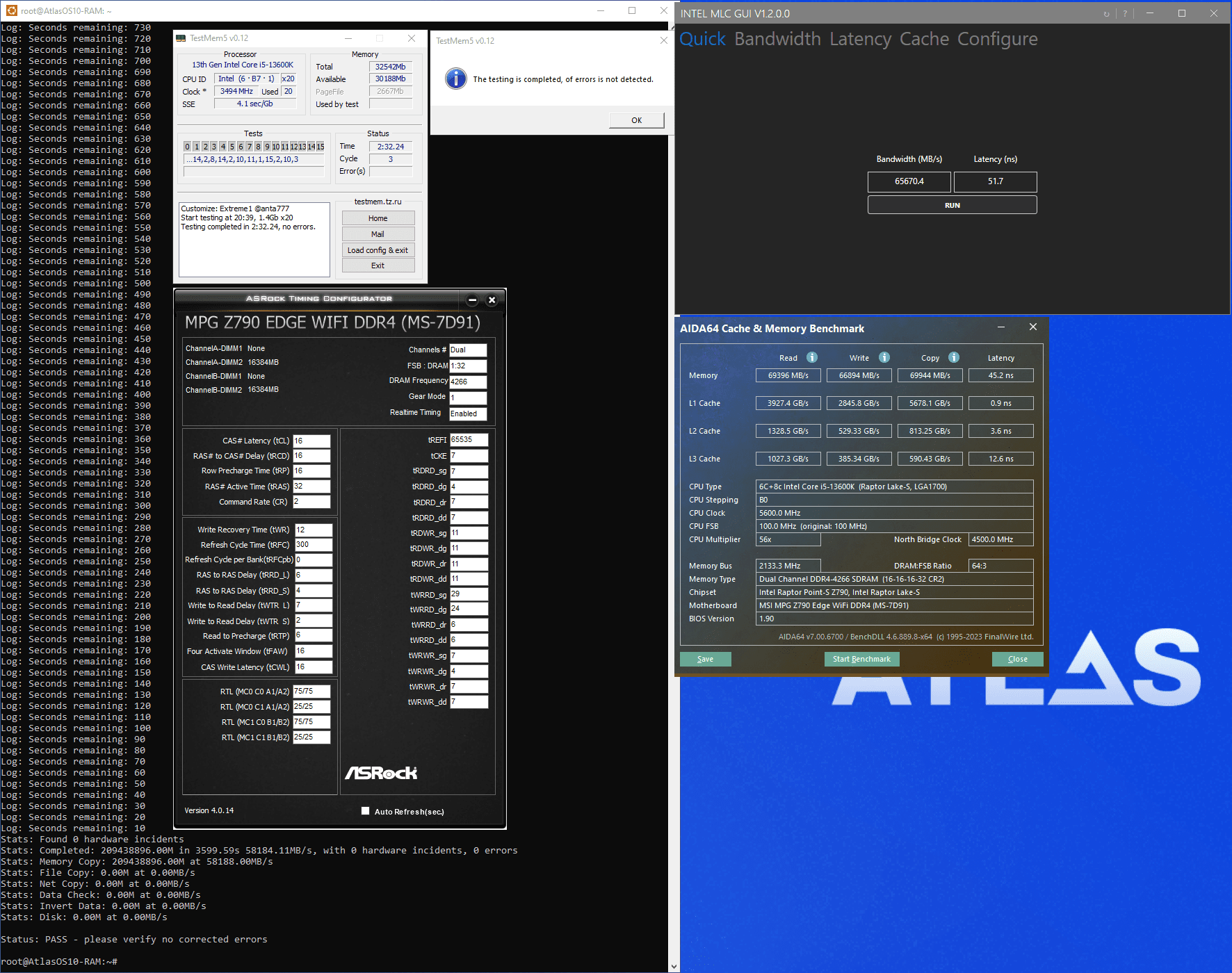Viewport: 1232px width, 973px height.
Task: Click the Channels # Dual field
Action: click(x=468, y=350)
